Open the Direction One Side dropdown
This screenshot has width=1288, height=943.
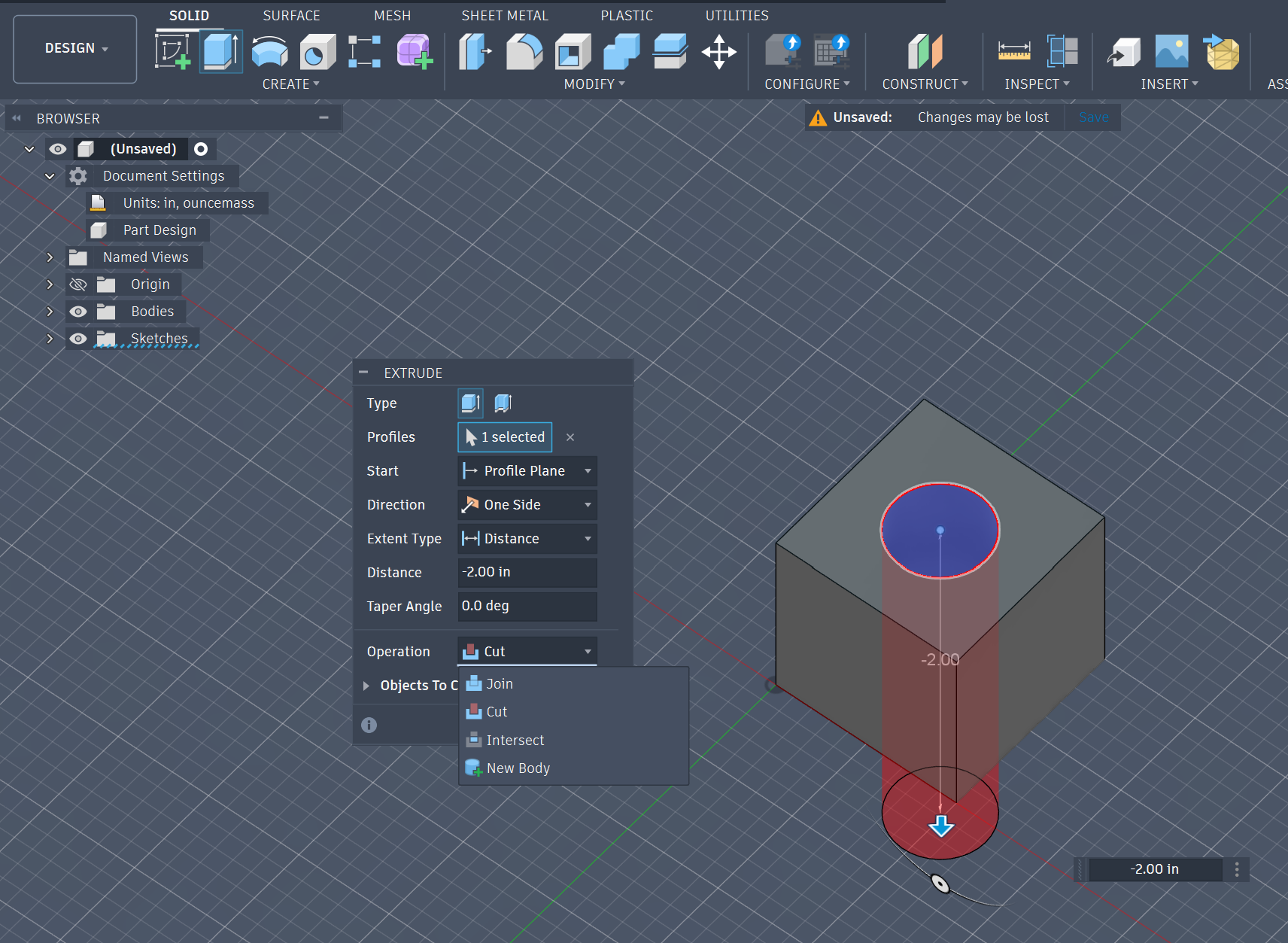(527, 505)
